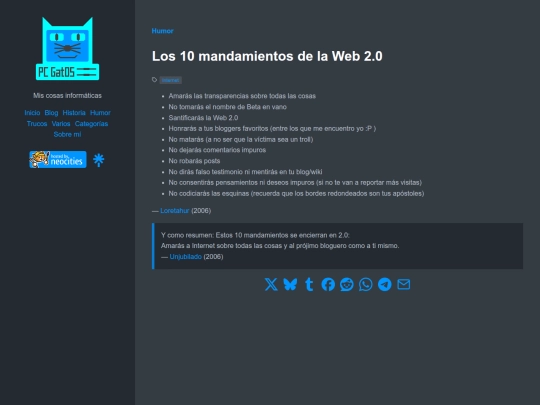This screenshot has width=540, height=405.
Task: Click item Santificarás la Web 2.0
Action: coord(203,118)
